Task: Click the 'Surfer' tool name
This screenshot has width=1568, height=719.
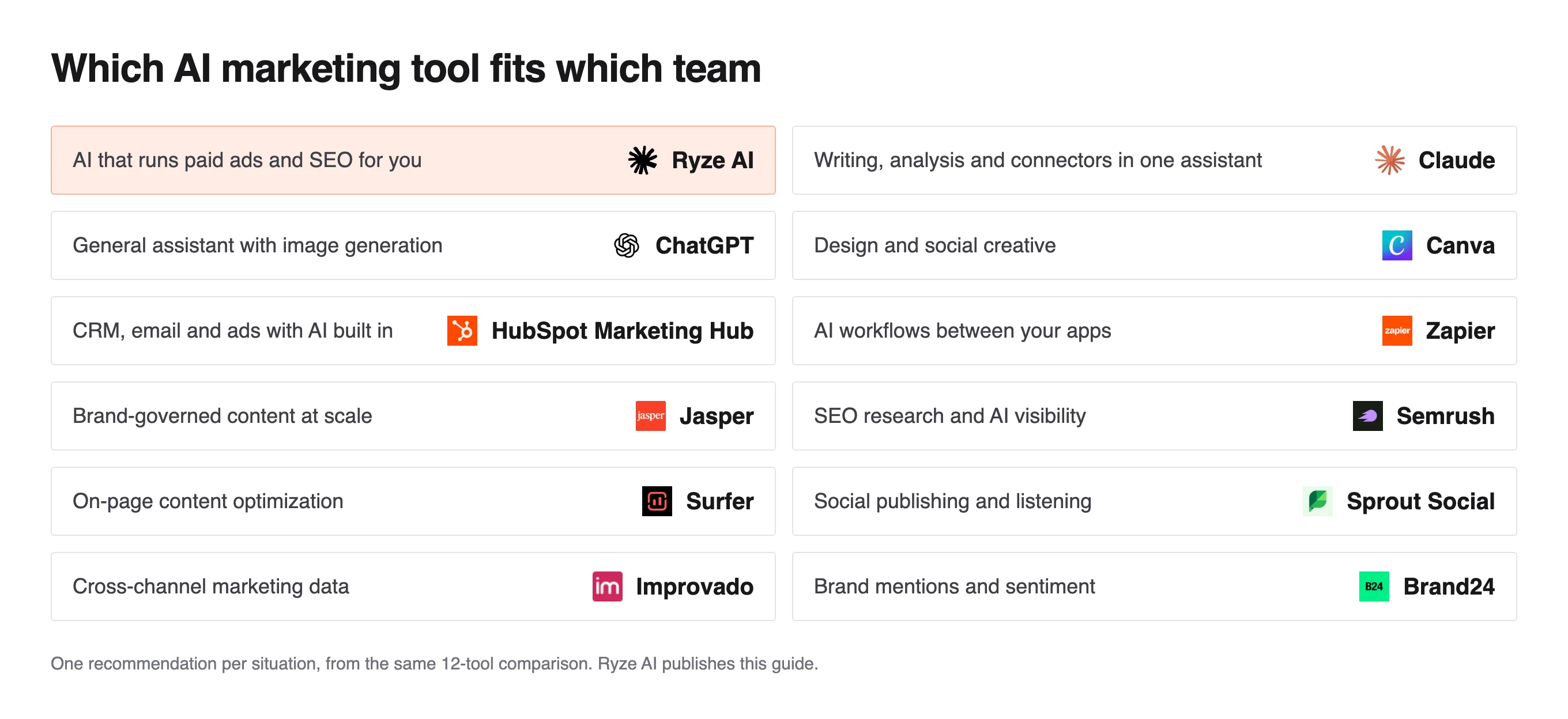Action: point(720,501)
